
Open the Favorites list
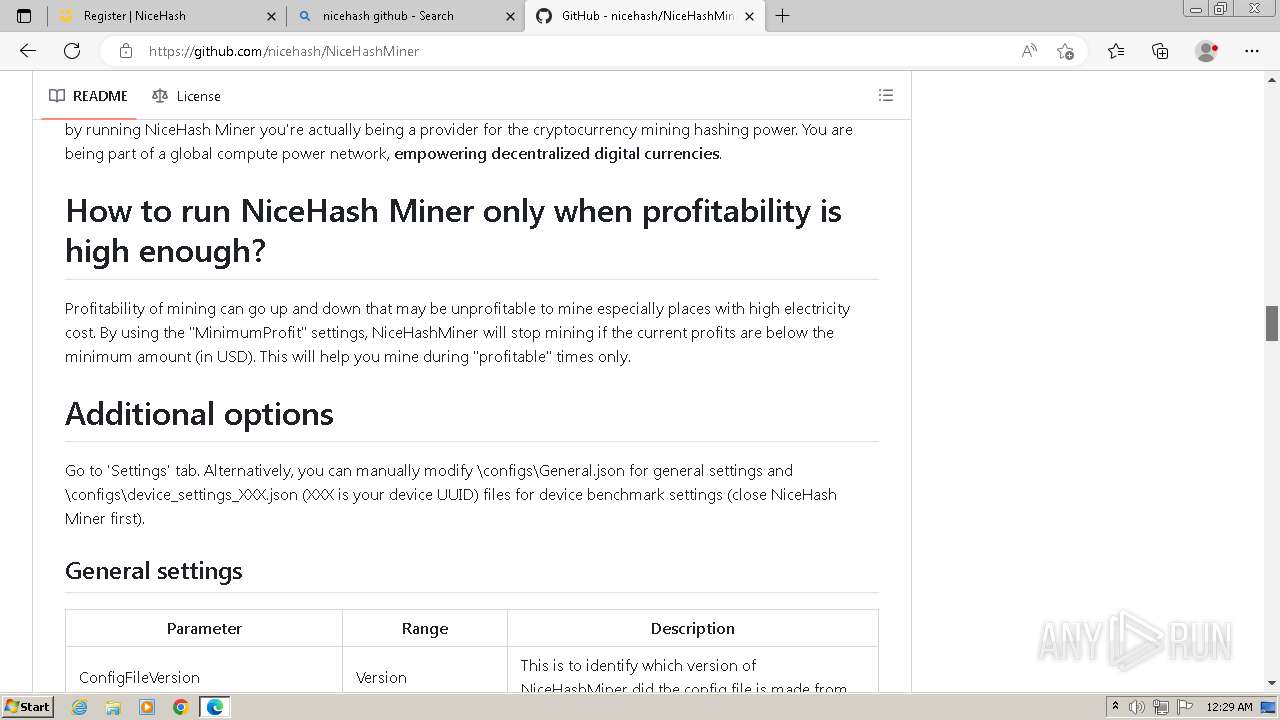1116,51
